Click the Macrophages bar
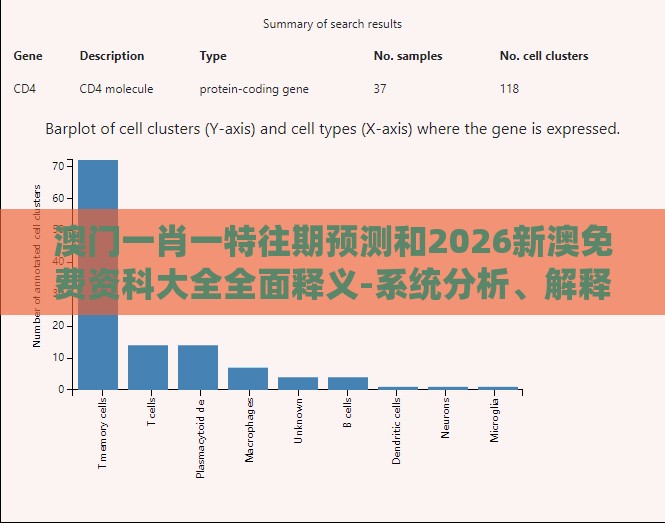The image size is (665, 524). coord(248,378)
